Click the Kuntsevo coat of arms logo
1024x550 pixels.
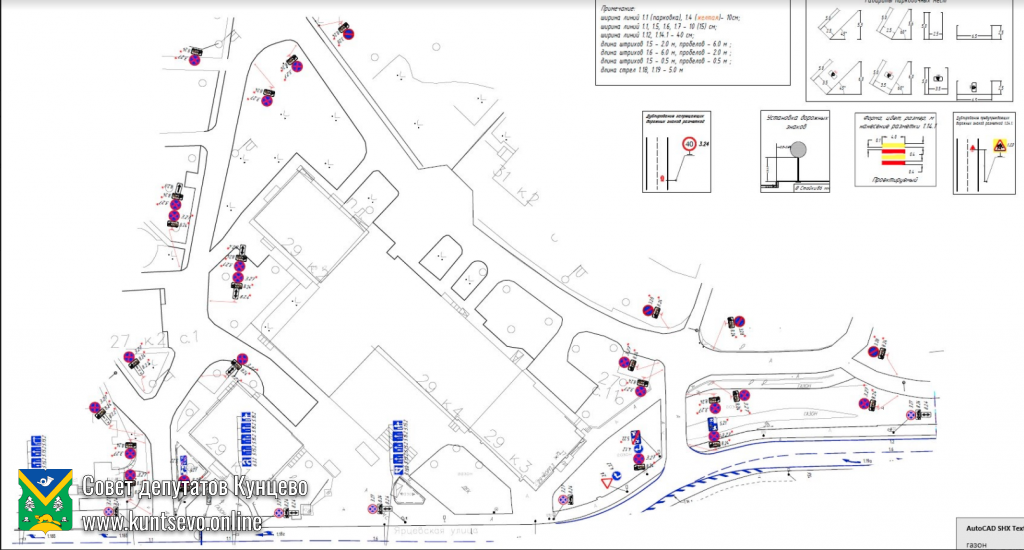[x=44, y=501]
